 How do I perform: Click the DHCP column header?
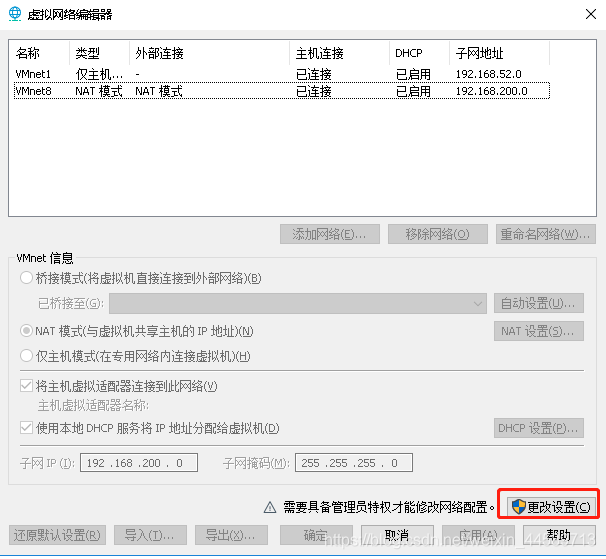pos(419,53)
